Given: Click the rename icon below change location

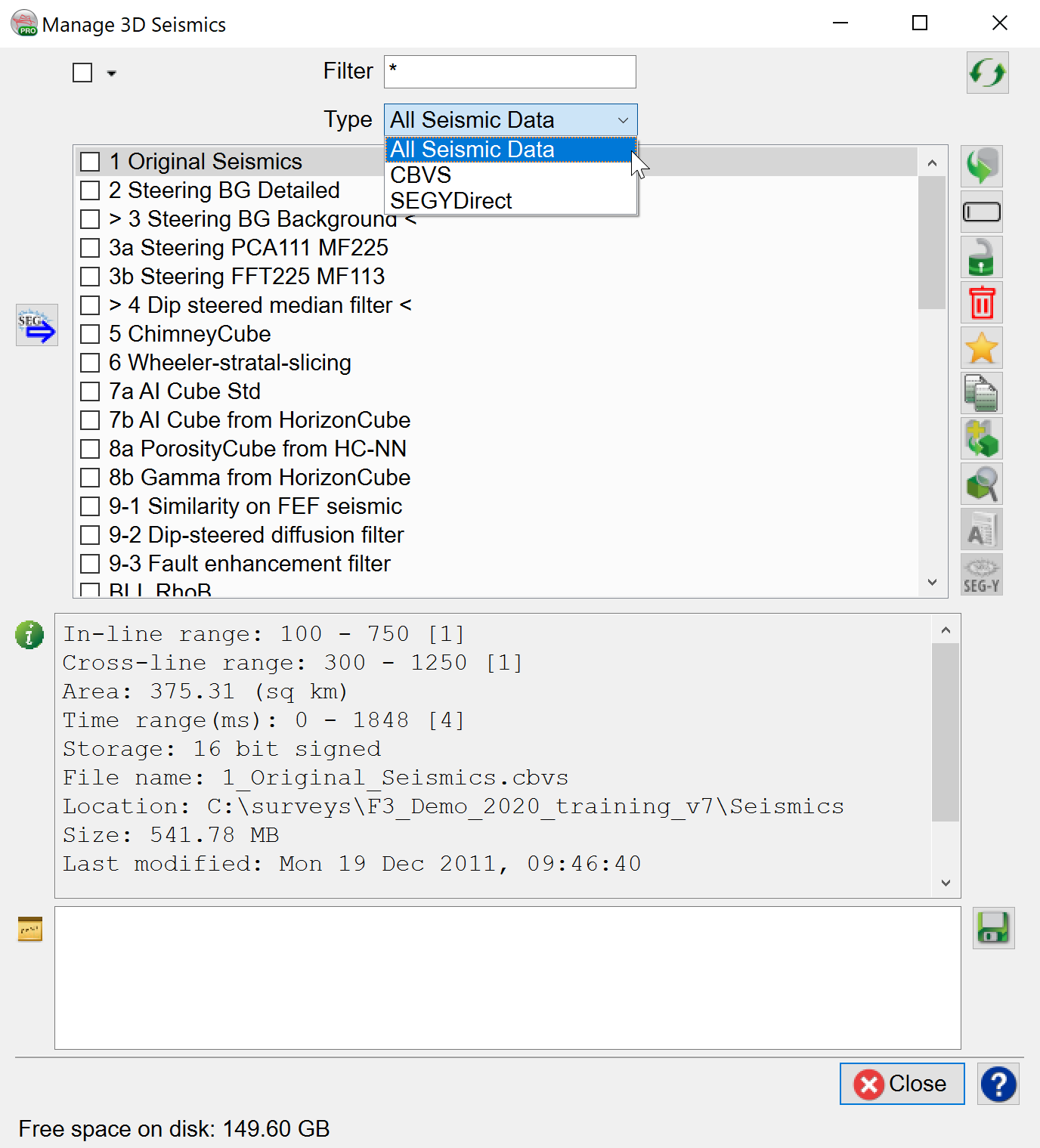Looking at the screenshot, I should pyautogui.click(x=981, y=212).
